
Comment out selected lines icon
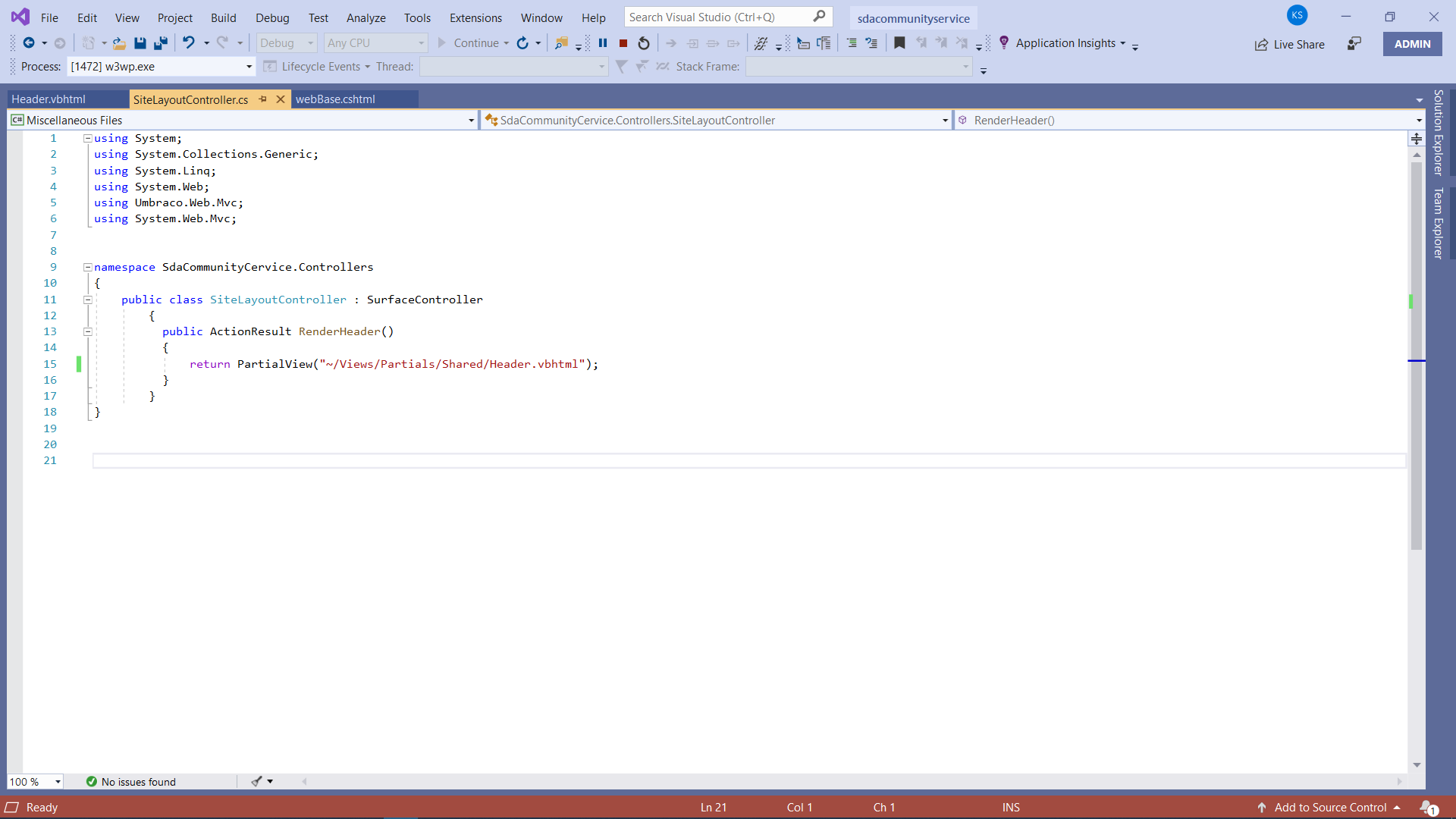tap(852, 43)
